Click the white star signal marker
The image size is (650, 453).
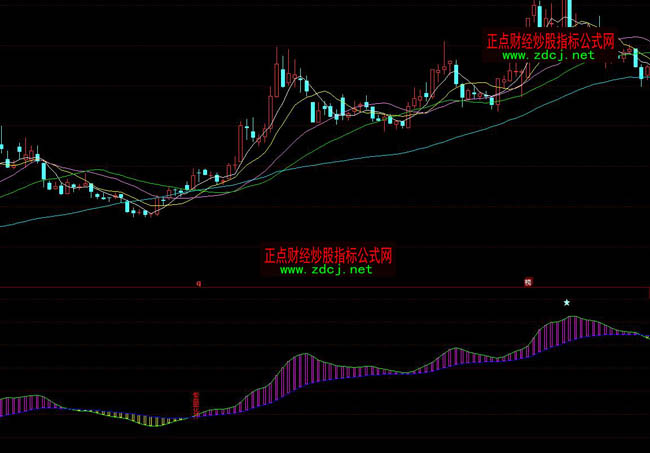(x=567, y=301)
